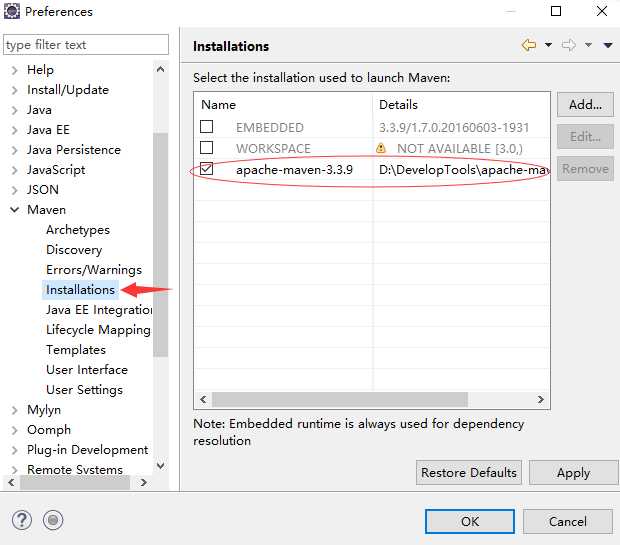Click the WORKSPACE row name
This screenshot has width=620, height=545.
(x=273, y=148)
